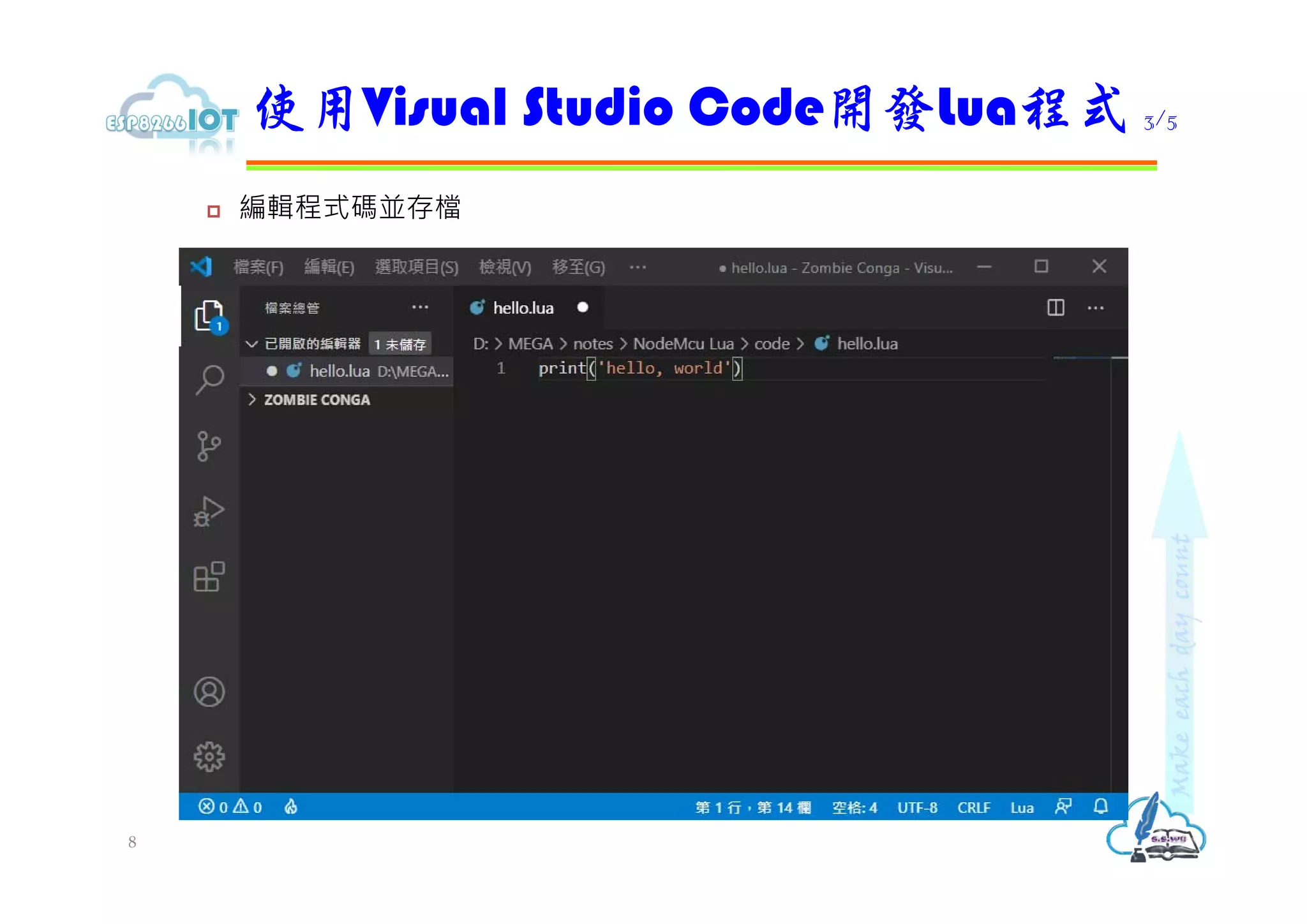Screen dimensions: 1307x924
Task: Select hello.lua in open editors list
Action: (347, 371)
